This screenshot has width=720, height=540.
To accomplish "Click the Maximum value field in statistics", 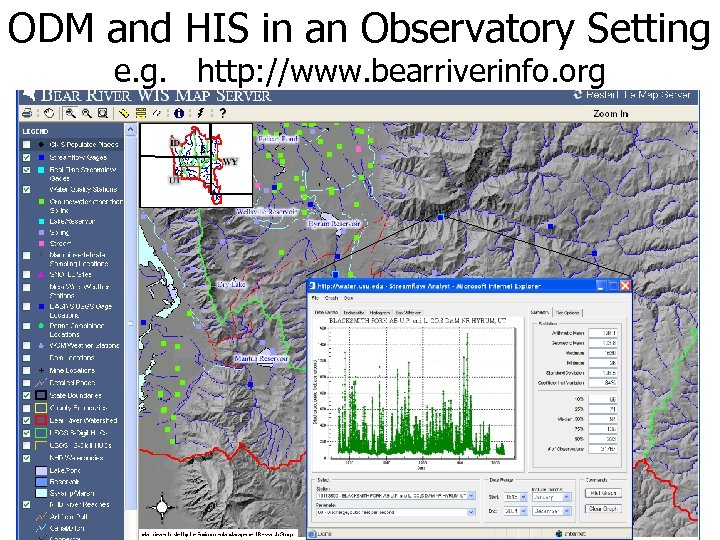I will click(x=603, y=353).
